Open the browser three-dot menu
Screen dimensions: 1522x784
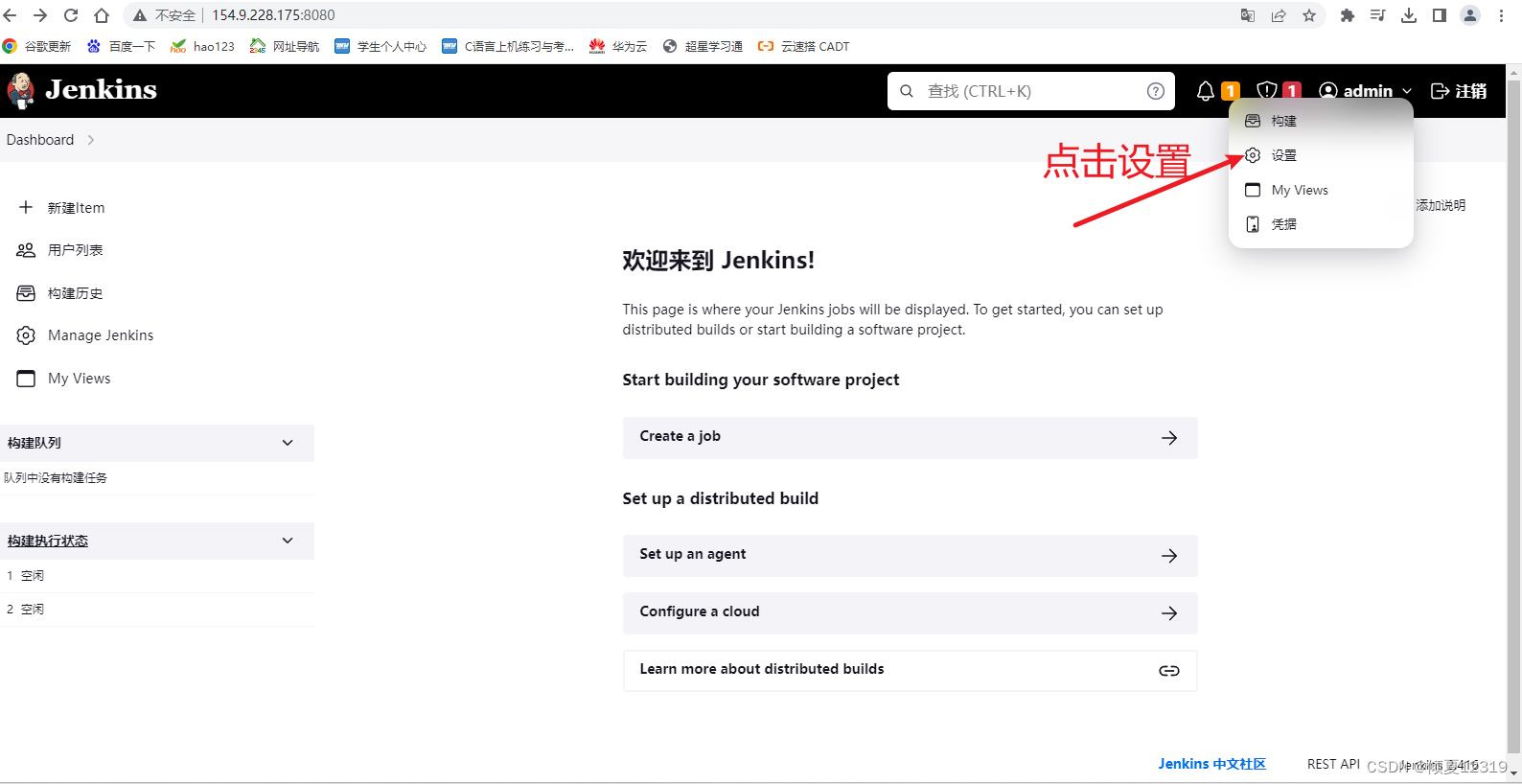(1501, 15)
